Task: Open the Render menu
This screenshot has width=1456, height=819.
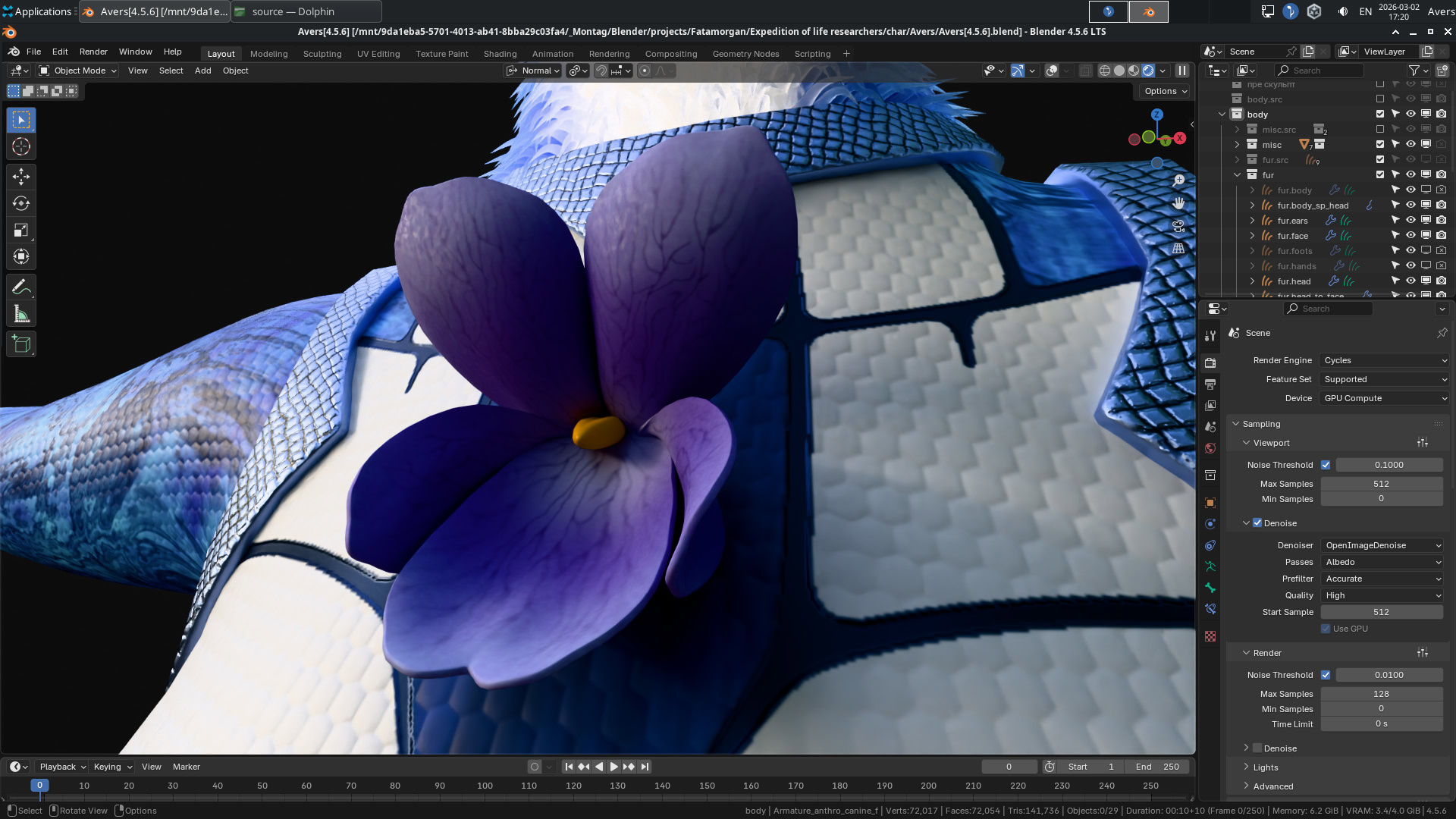Action: coord(93,52)
